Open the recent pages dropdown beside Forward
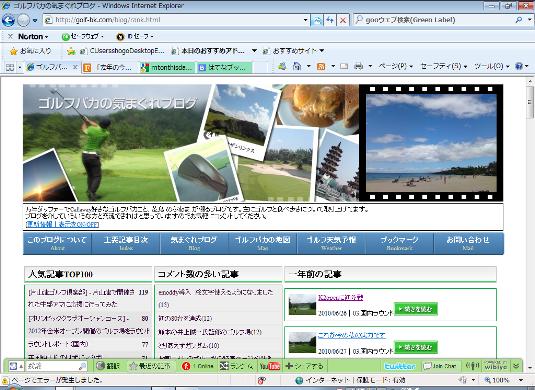535x390 pixels. pyautogui.click(x=35, y=20)
